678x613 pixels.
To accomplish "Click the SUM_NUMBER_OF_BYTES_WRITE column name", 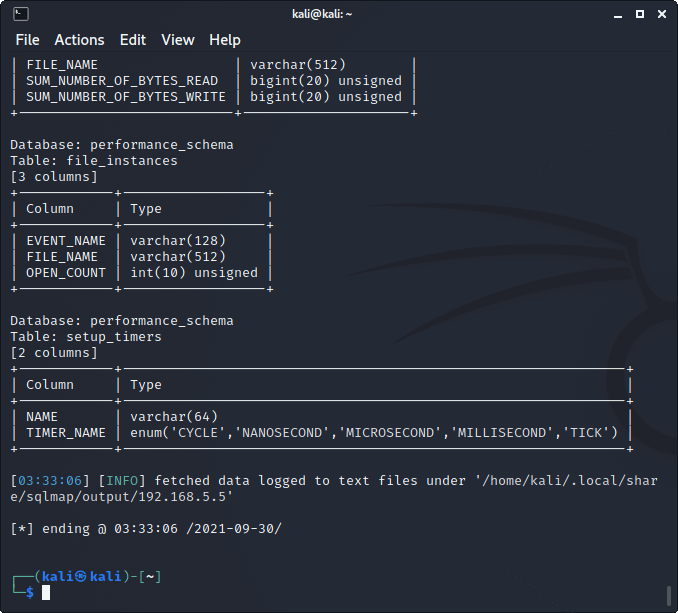I will [x=126, y=97].
